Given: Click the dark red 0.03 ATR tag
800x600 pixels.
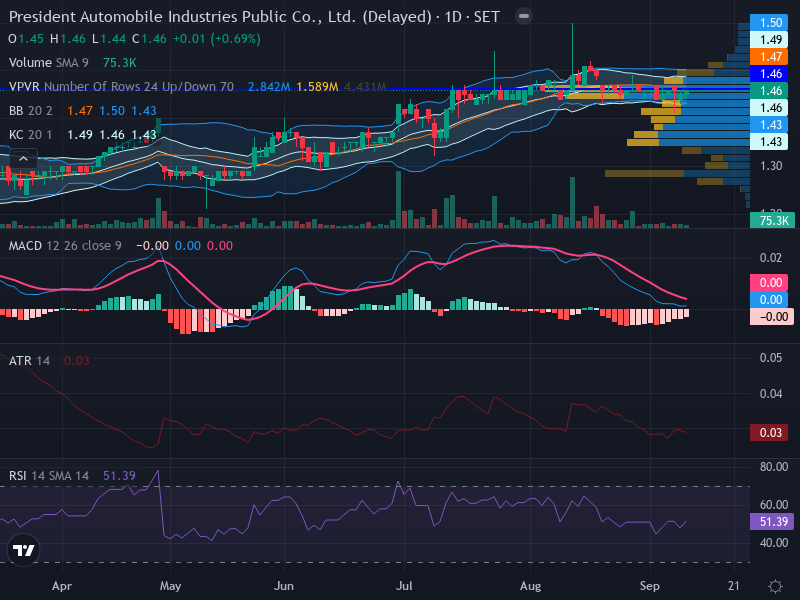Looking at the screenshot, I should coord(769,433).
